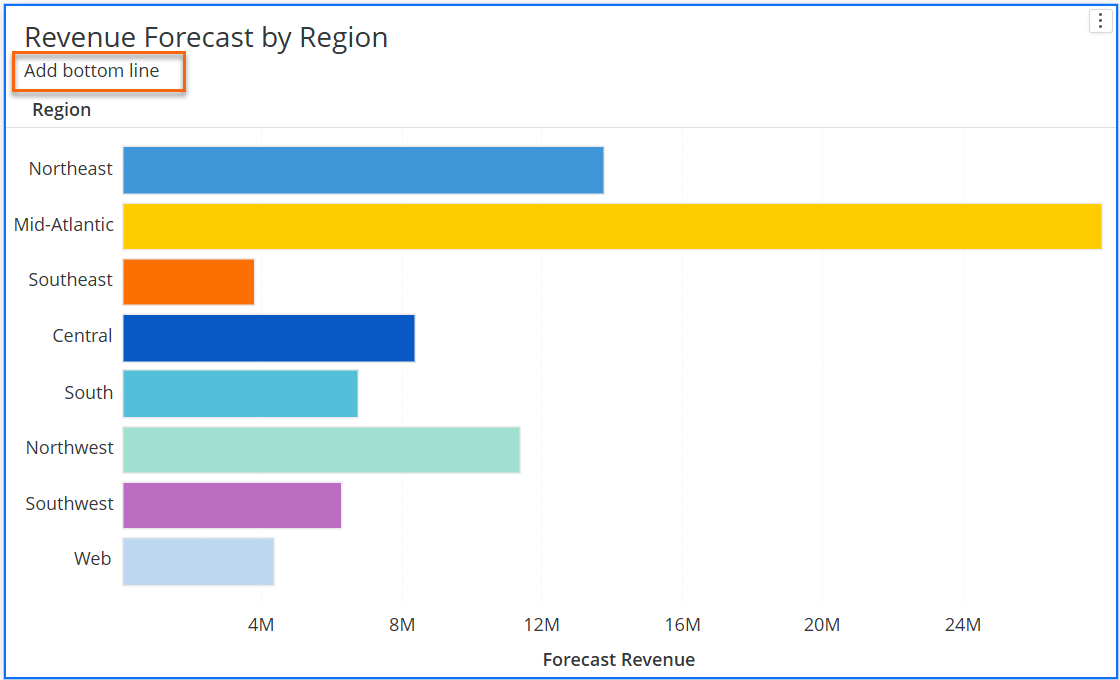
Task: Click the dark blue Central bar
Action: [x=268, y=338]
